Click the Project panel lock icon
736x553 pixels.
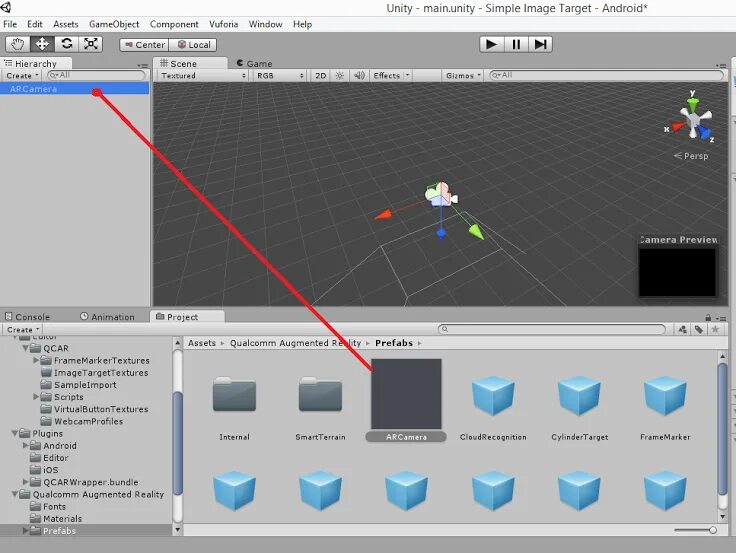coord(708,317)
